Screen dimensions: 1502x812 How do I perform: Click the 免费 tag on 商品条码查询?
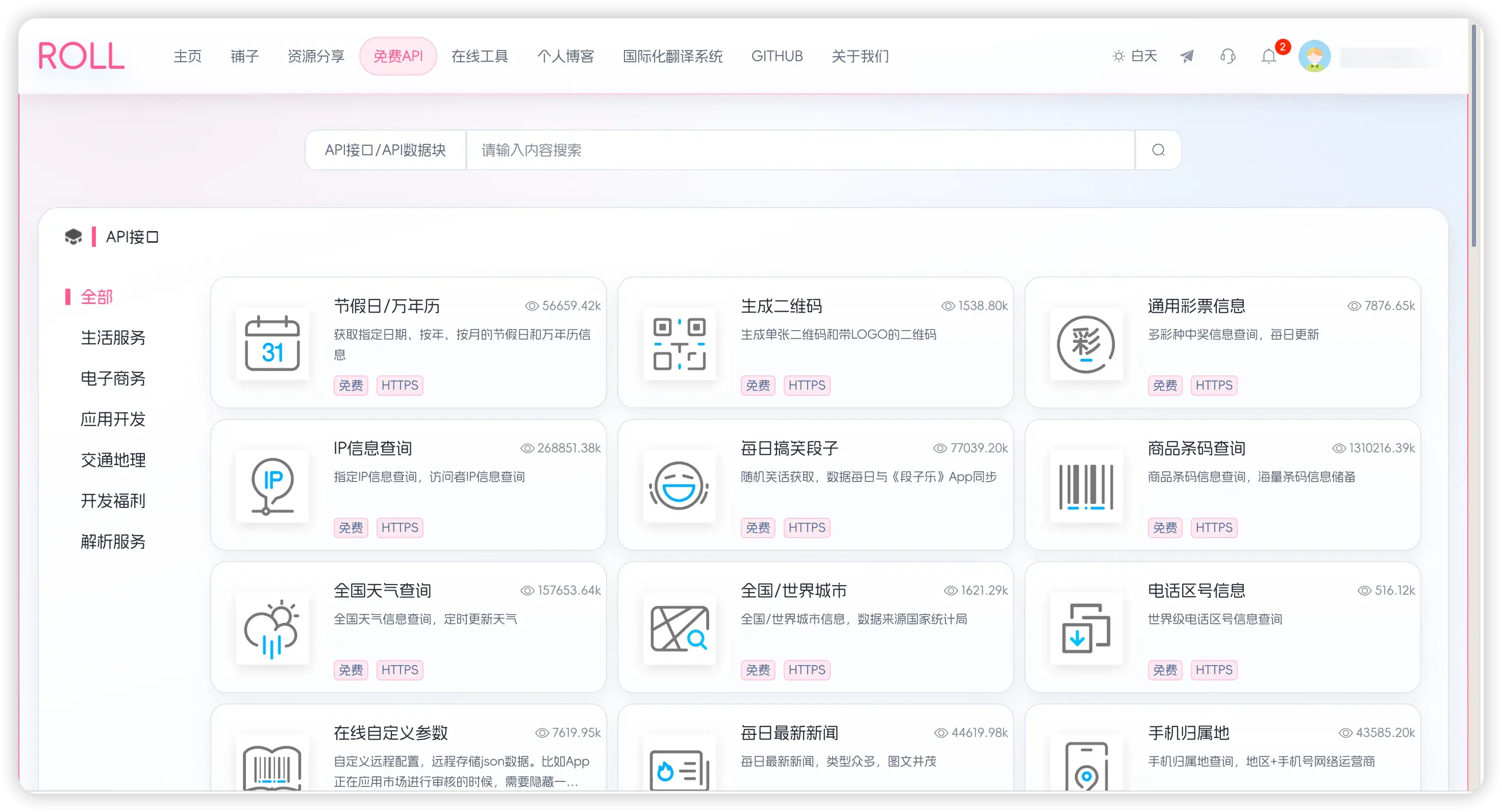coord(1164,527)
